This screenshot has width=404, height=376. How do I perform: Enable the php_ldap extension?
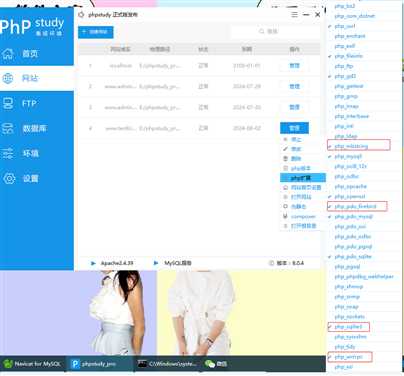click(x=346, y=136)
